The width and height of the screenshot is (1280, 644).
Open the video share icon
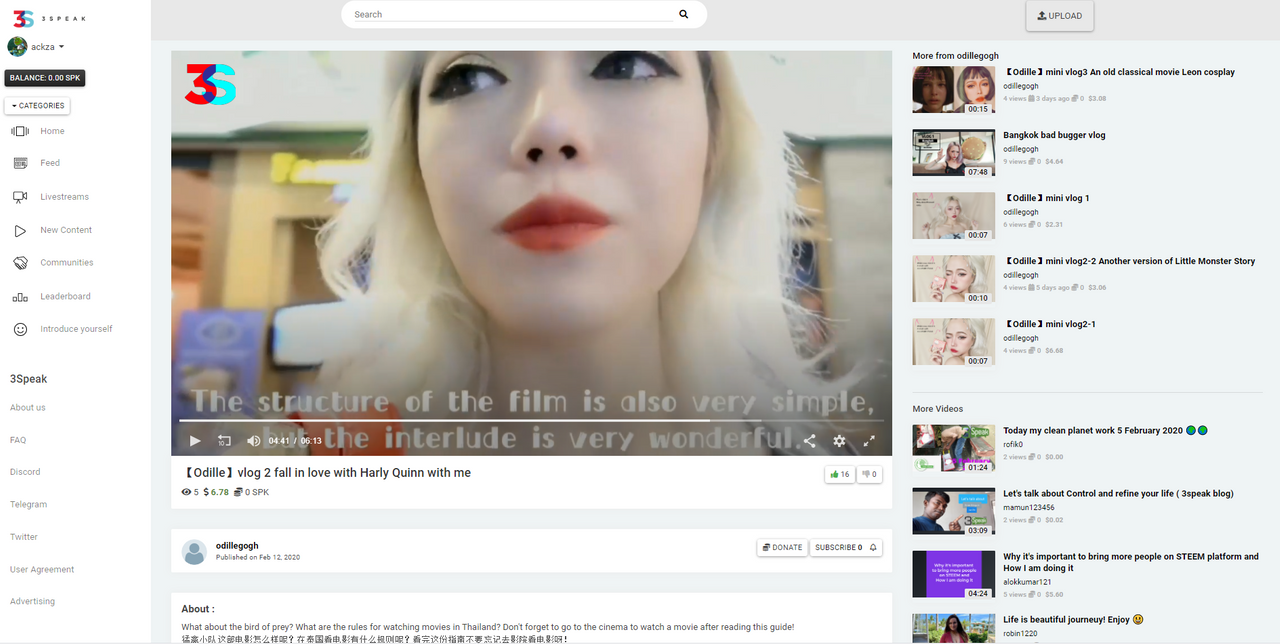(810, 441)
